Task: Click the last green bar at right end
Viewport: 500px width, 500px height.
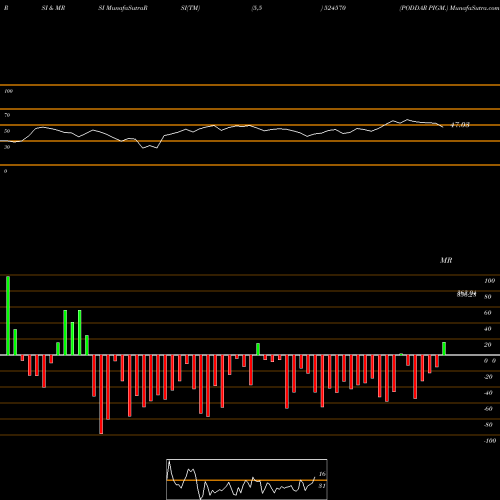Action: click(x=444, y=349)
